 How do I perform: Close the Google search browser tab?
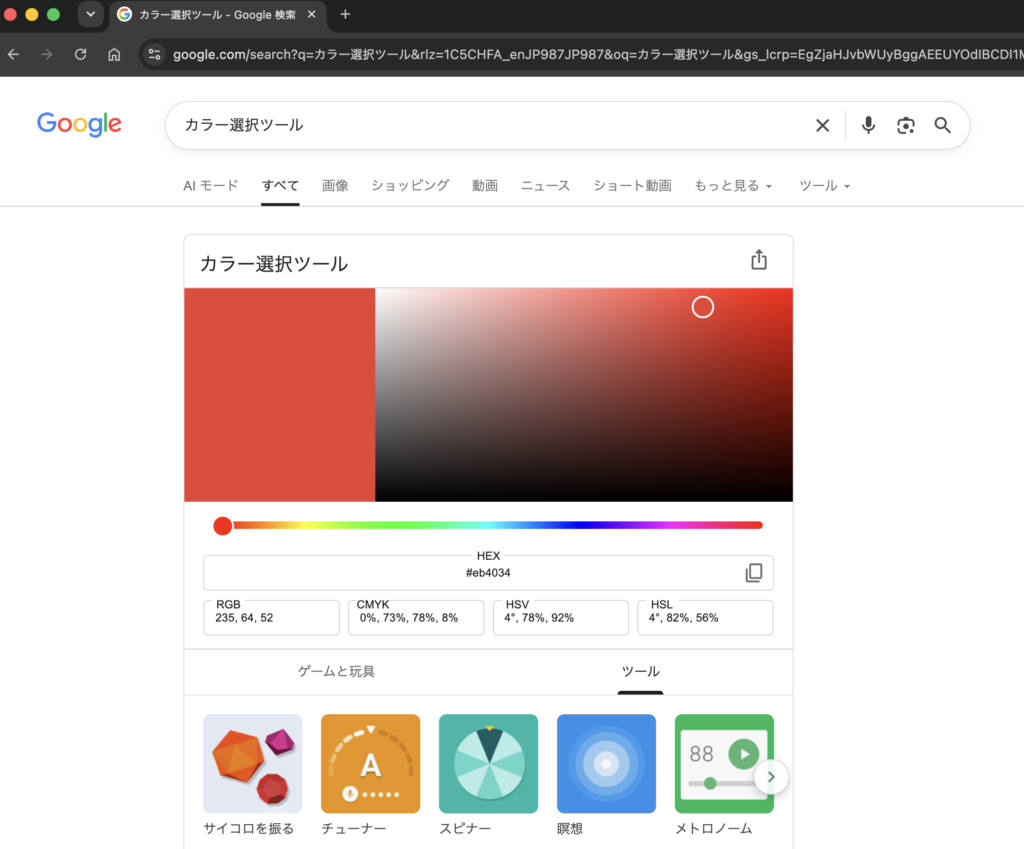pyautogui.click(x=312, y=14)
